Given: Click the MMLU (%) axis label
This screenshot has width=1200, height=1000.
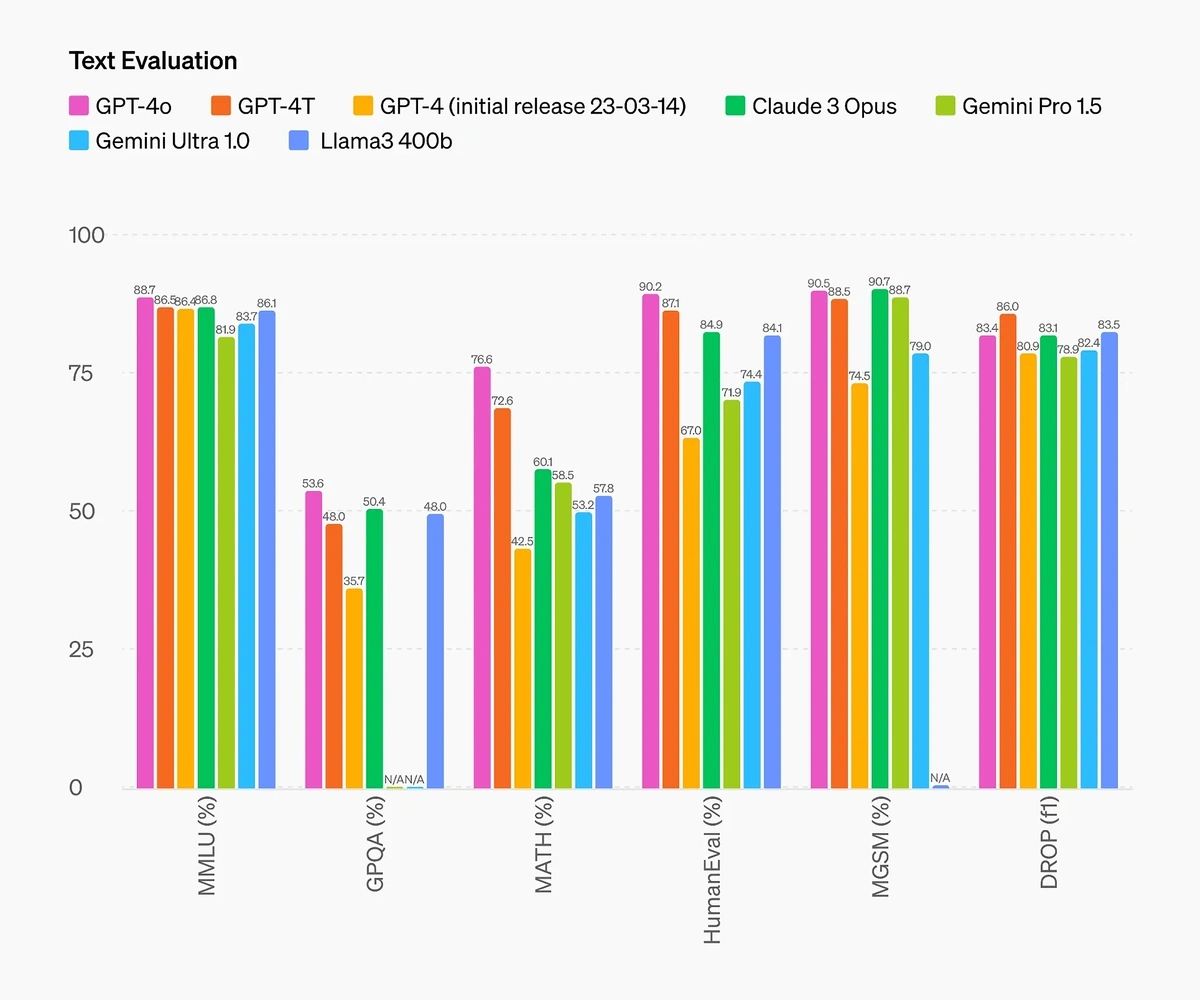Looking at the screenshot, I should pos(207,844).
